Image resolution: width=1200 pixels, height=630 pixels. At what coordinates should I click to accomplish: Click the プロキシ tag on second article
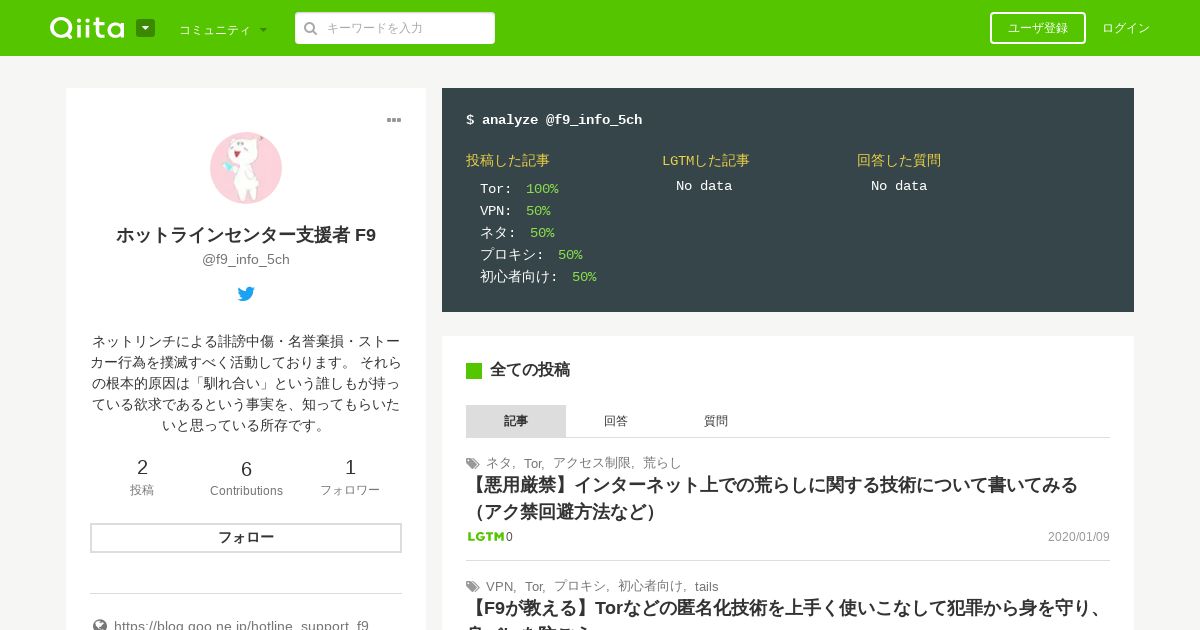pyautogui.click(x=579, y=587)
